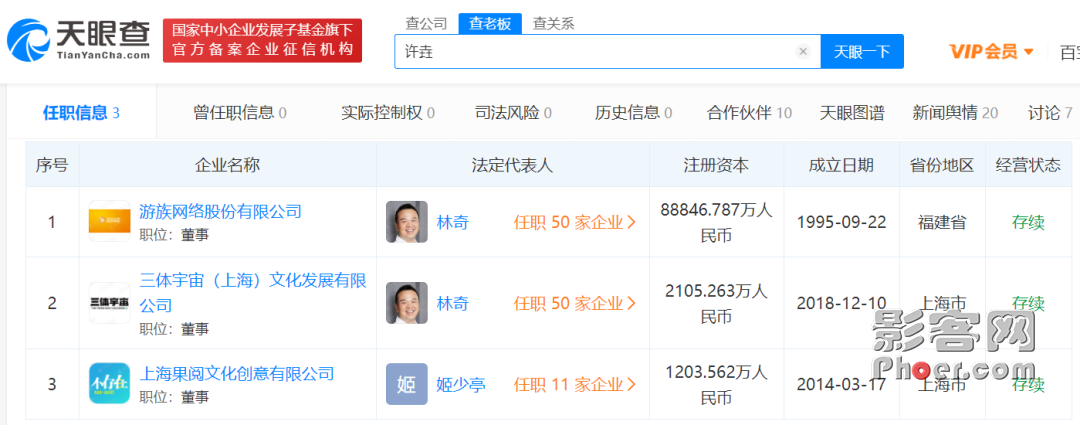Image resolution: width=1080 pixels, height=425 pixels.
Task: Switch to the 查关系 search tab
Action: coord(553,23)
